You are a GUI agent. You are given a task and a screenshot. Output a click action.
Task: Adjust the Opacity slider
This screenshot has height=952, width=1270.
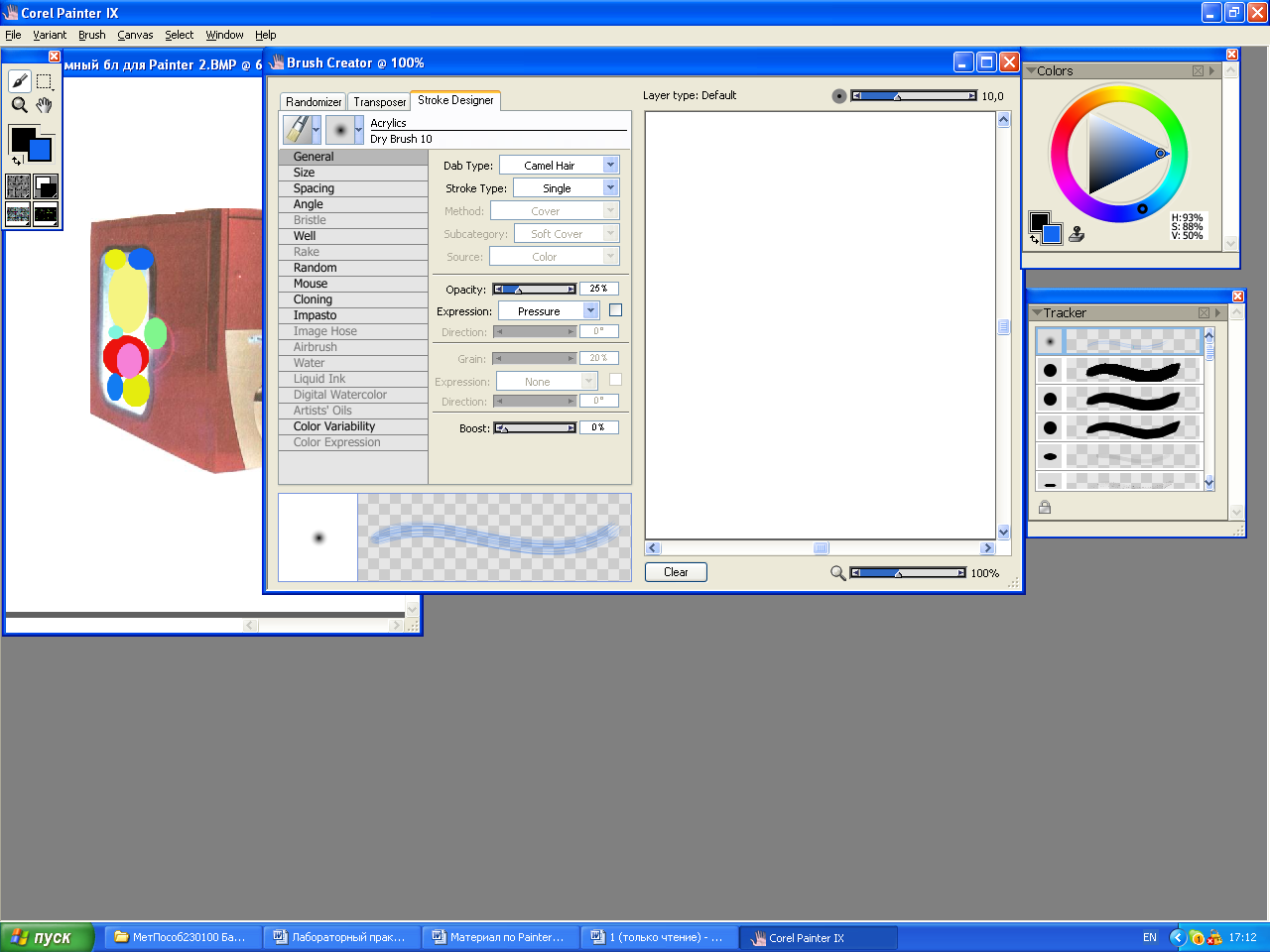coord(535,290)
